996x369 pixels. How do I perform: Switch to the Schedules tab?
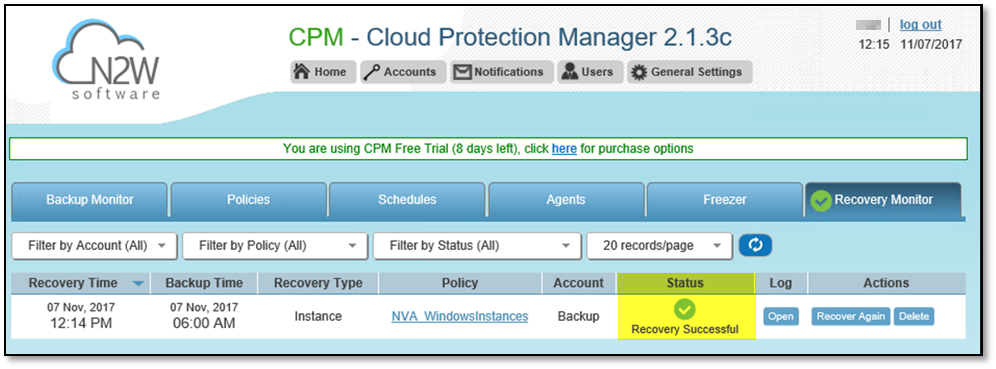(407, 199)
